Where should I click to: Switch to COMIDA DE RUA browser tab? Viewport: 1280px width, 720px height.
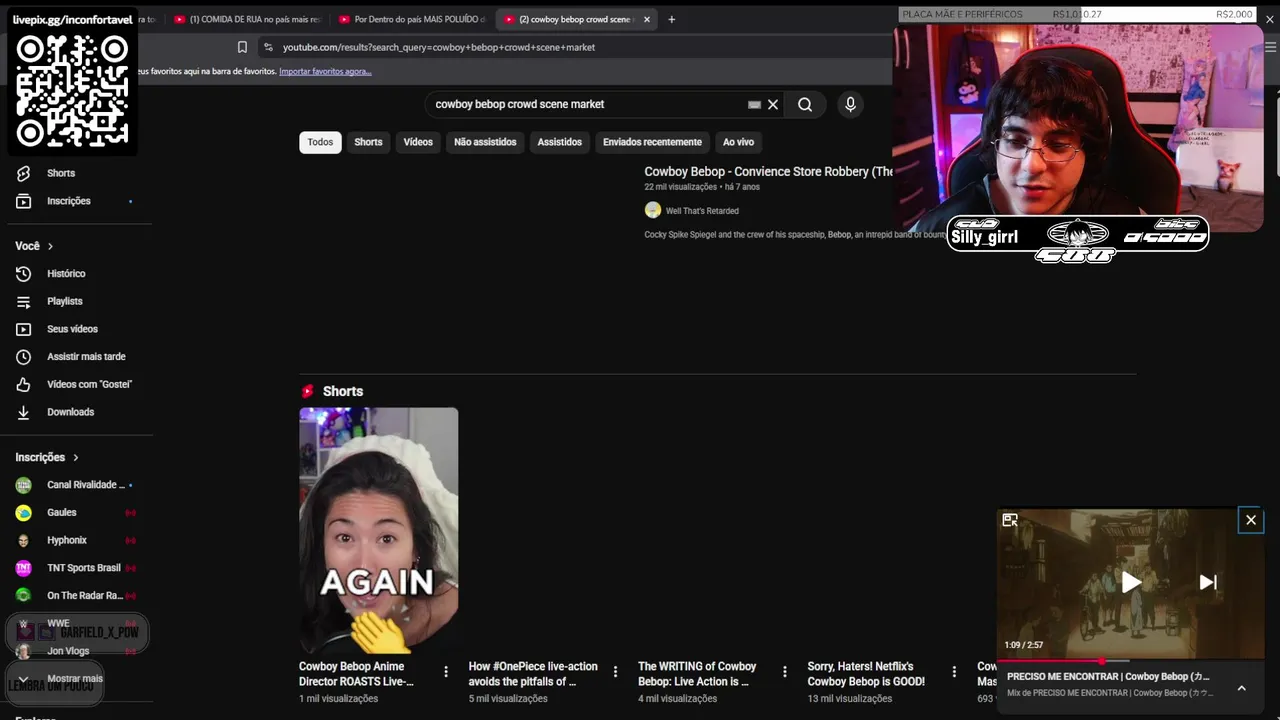(x=246, y=19)
